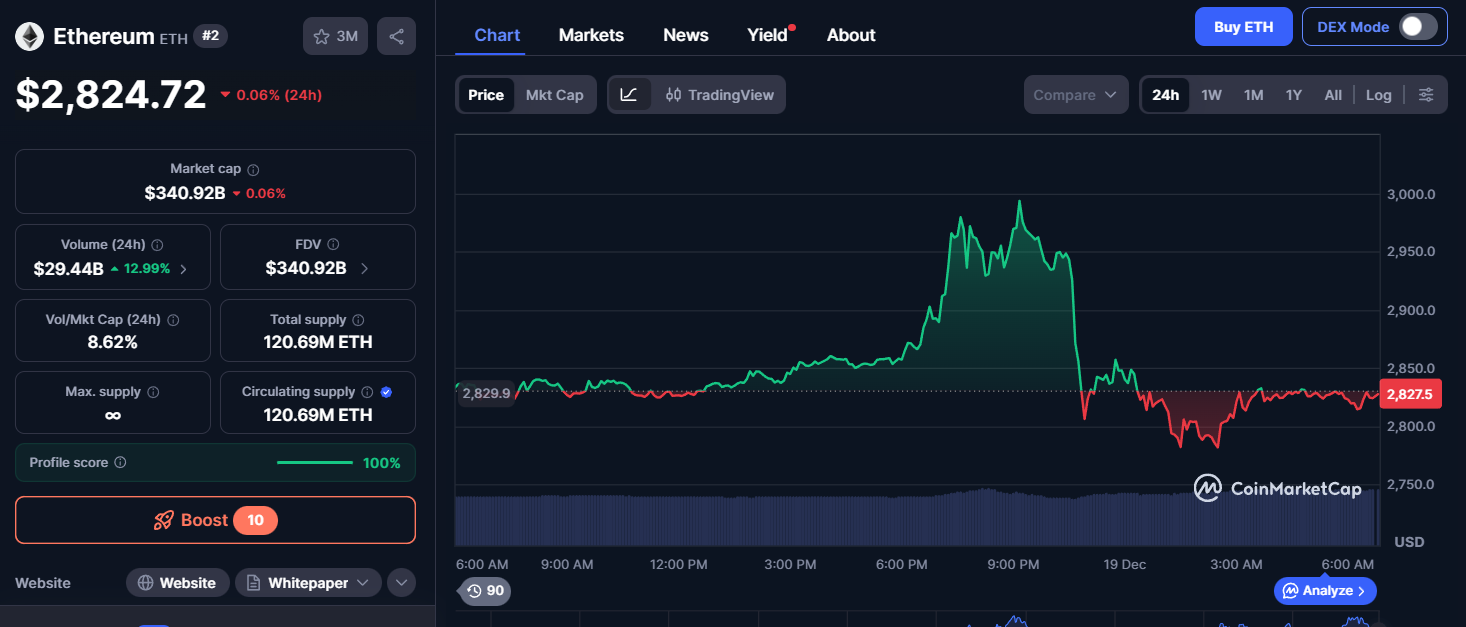Select the 1W timeframe
1466x627 pixels.
1211,94
